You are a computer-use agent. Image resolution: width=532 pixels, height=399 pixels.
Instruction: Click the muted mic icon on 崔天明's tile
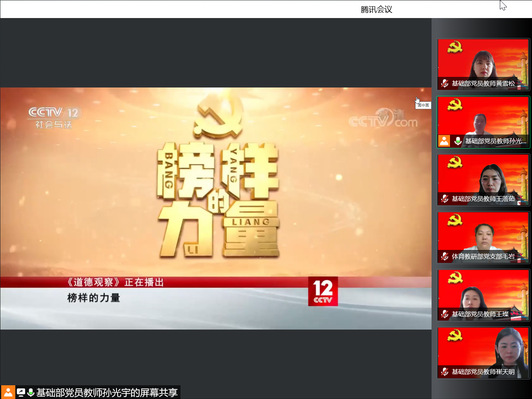tap(444, 372)
